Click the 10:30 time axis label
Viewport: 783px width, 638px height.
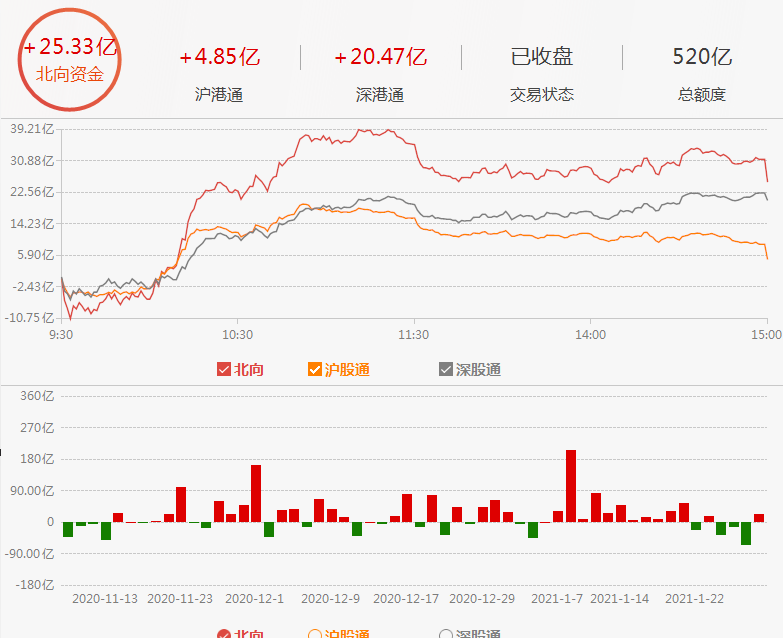238,335
